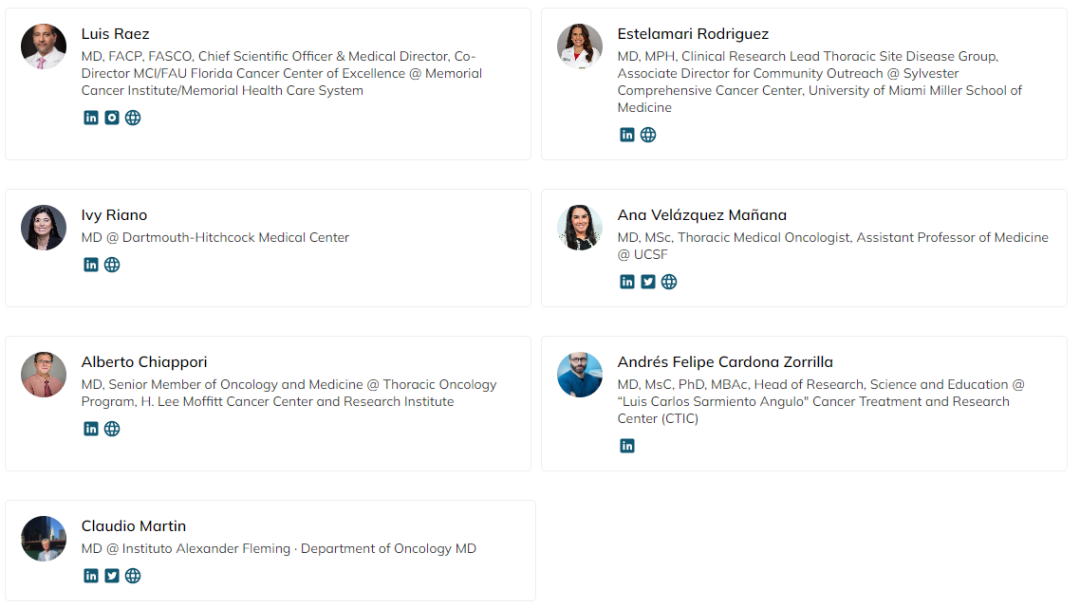Click Luis Raez's profile photo
1080x607 pixels.
pos(44,47)
